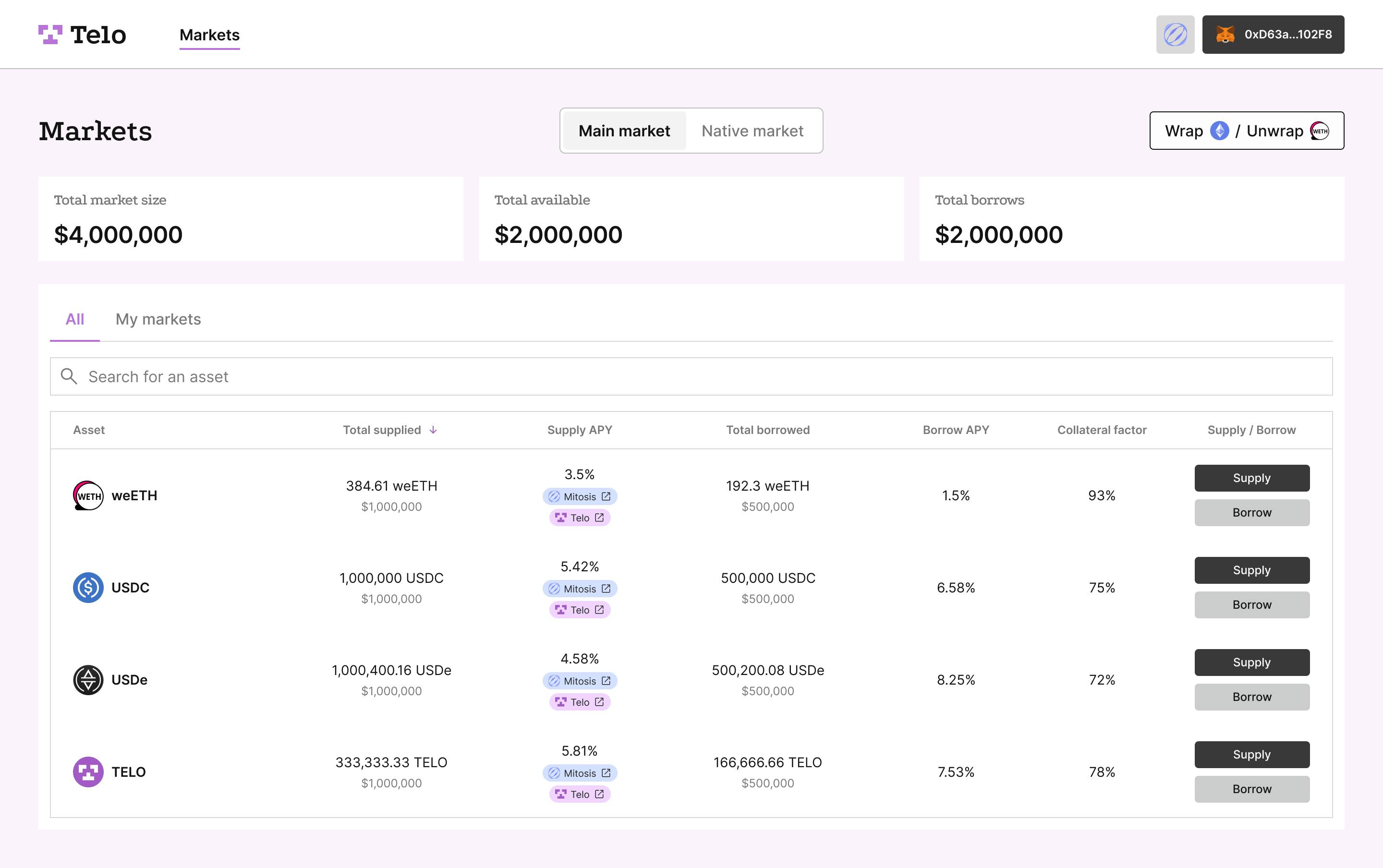This screenshot has width=1383, height=868.
Task: Switch to Native market
Action: click(752, 131)
